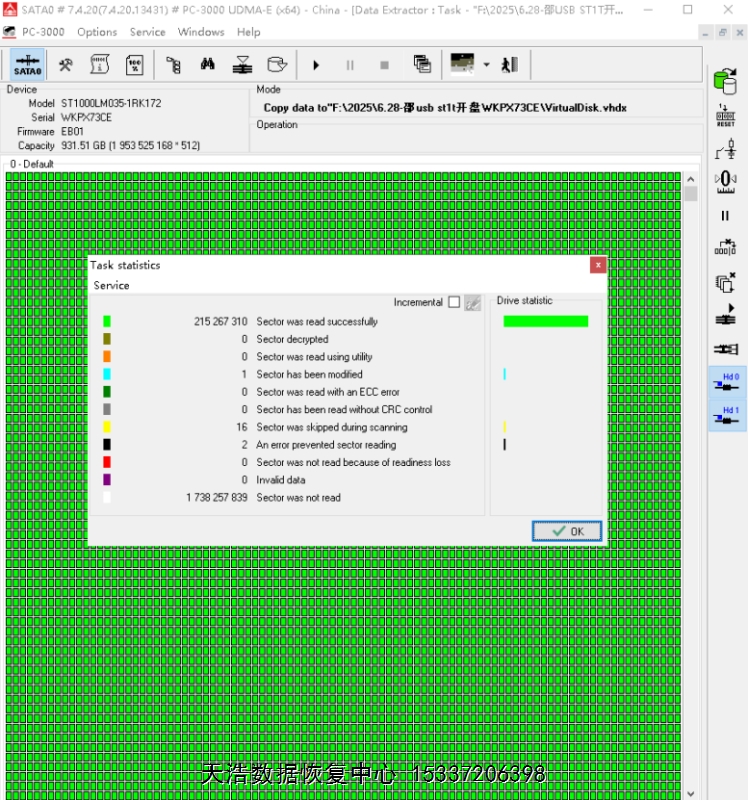Click the OK button

pos(567,531)
